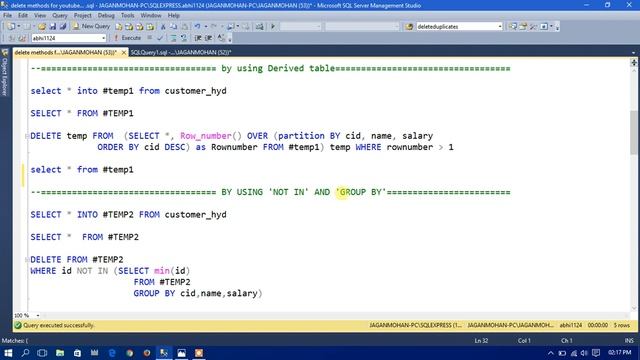Click the Undo arrow icon
The image size is (640, 360).
tap(198, 27)
